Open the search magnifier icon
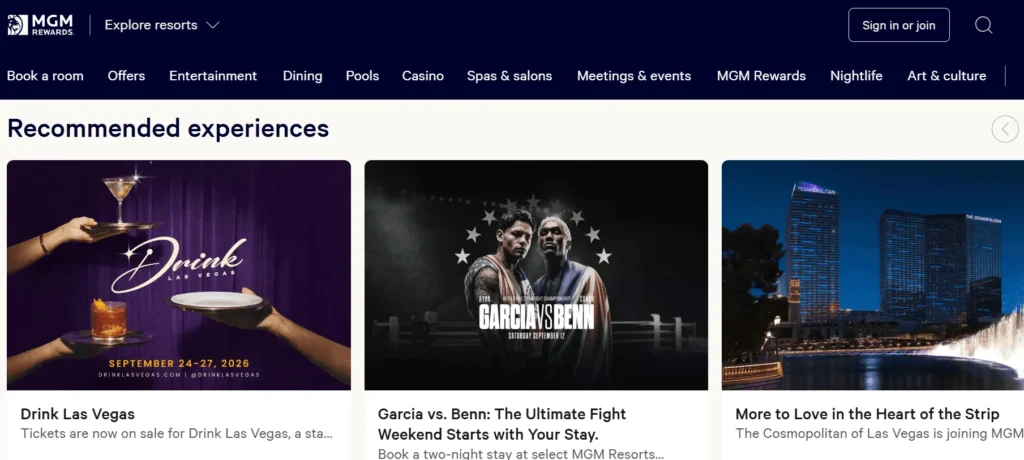1024x460 pixels. pos(984,25)
